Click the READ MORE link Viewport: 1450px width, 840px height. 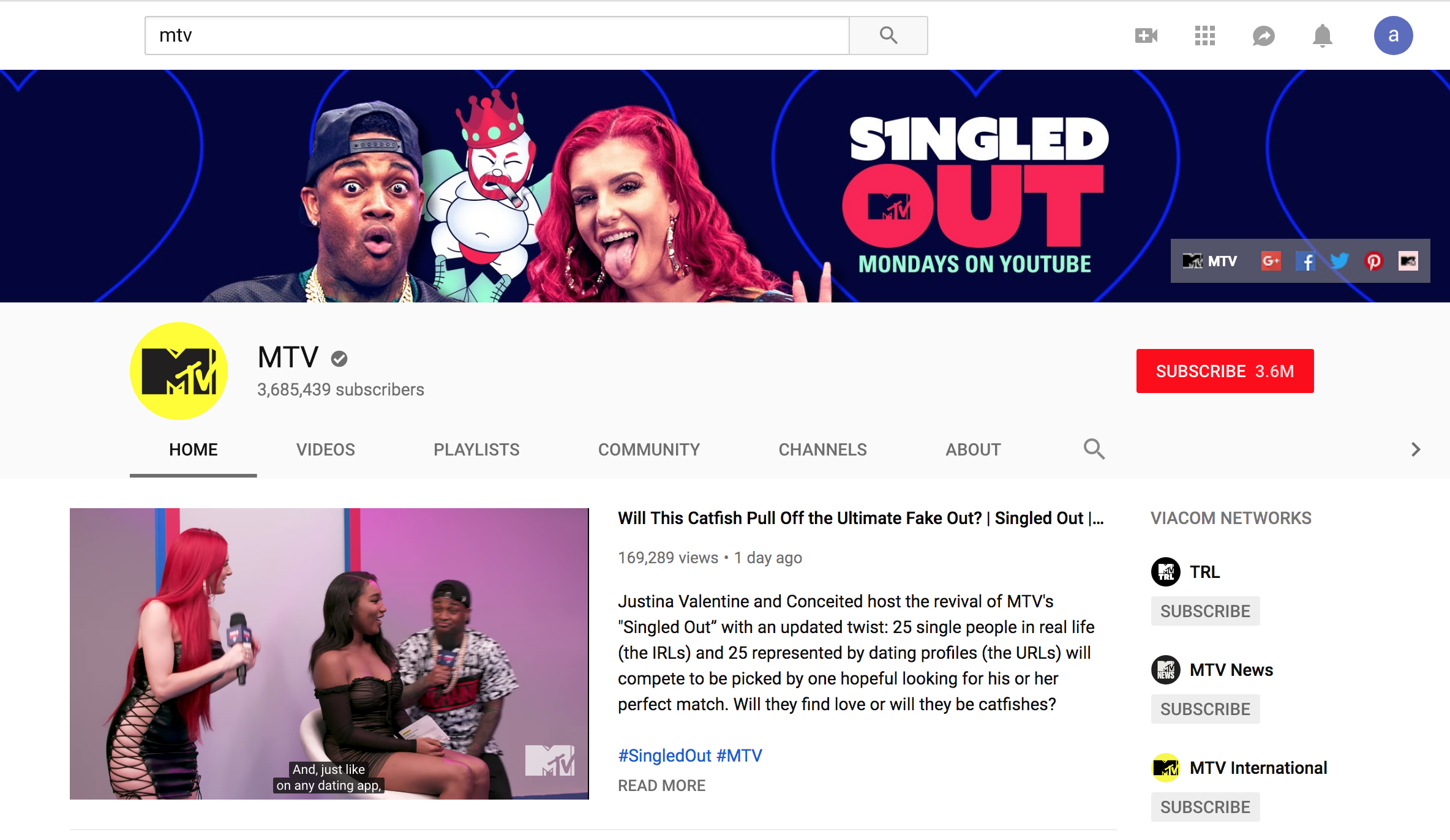point(661,786)
